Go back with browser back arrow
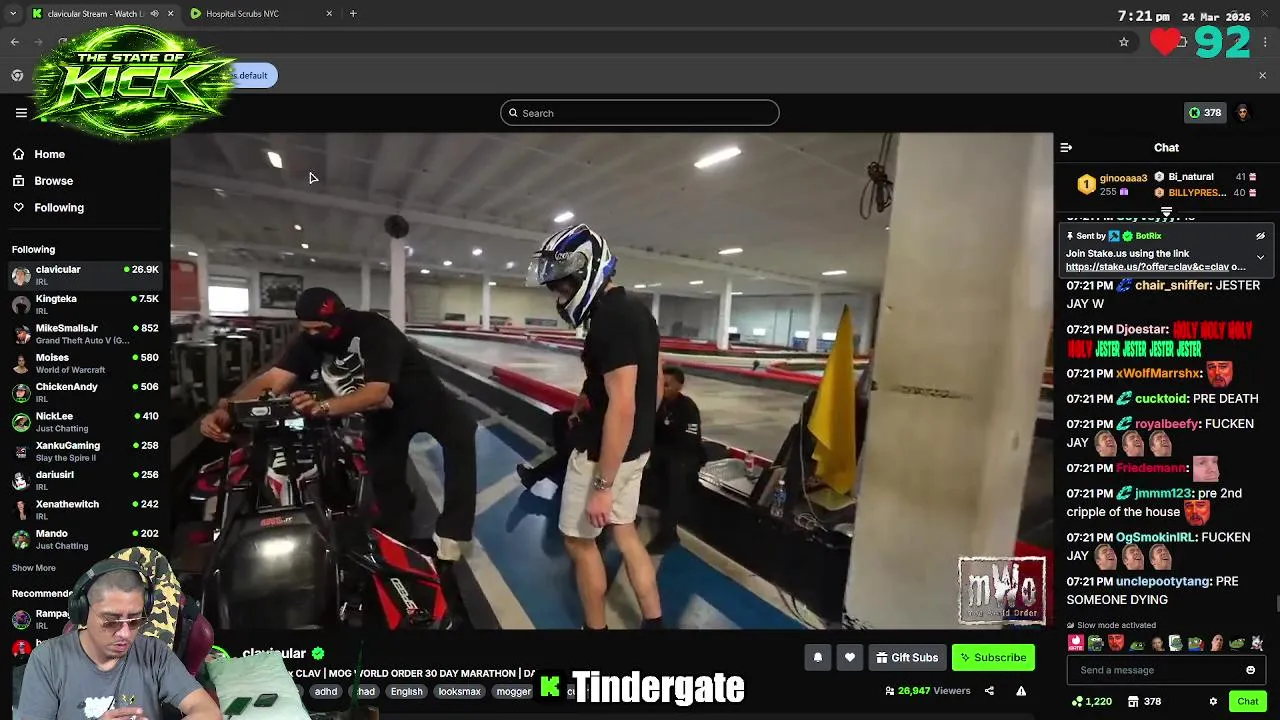Viewport: 1280px width, 720px height. tap(15, 42)
